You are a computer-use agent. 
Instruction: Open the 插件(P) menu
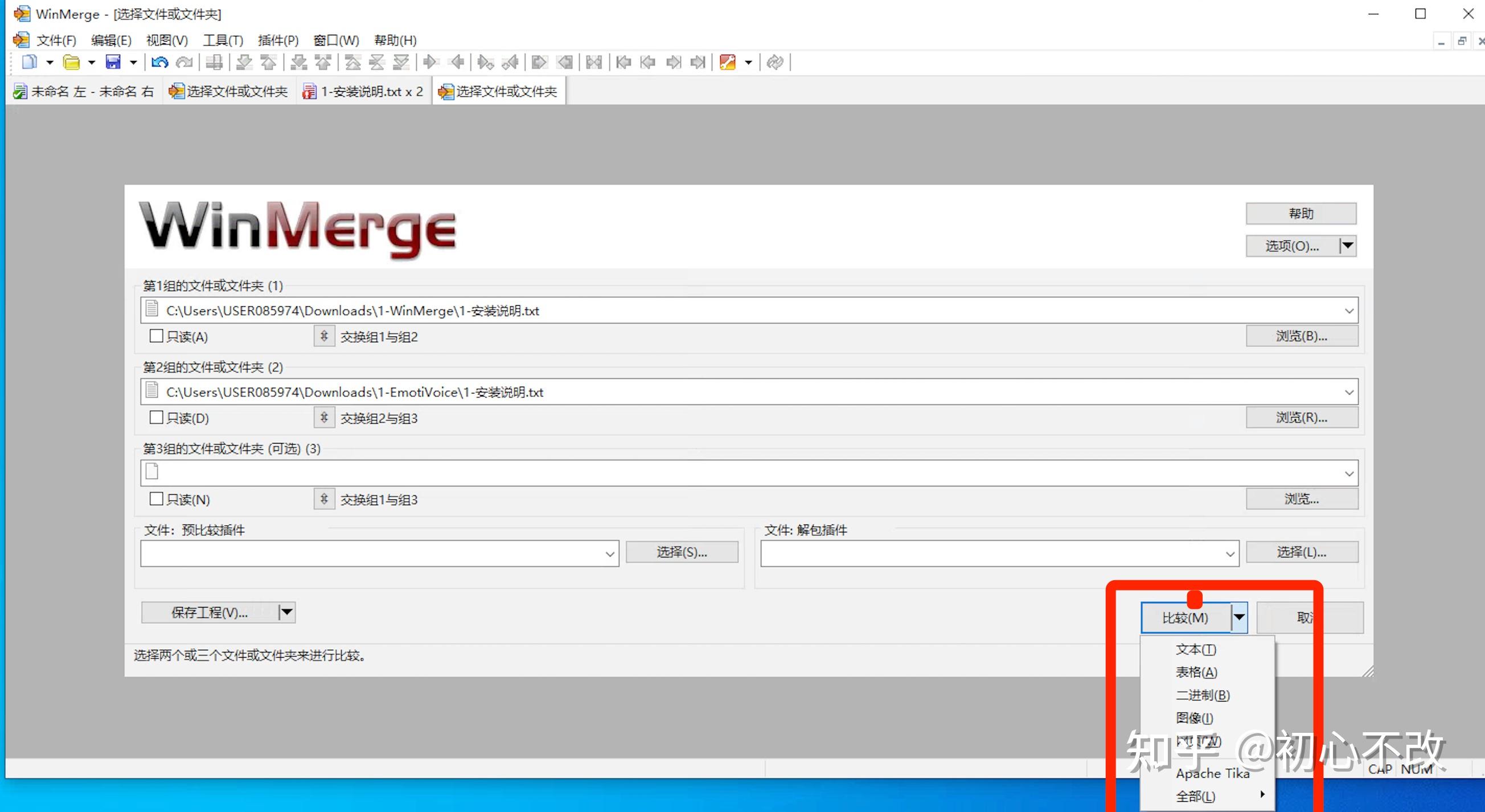[x=278, y=40]
